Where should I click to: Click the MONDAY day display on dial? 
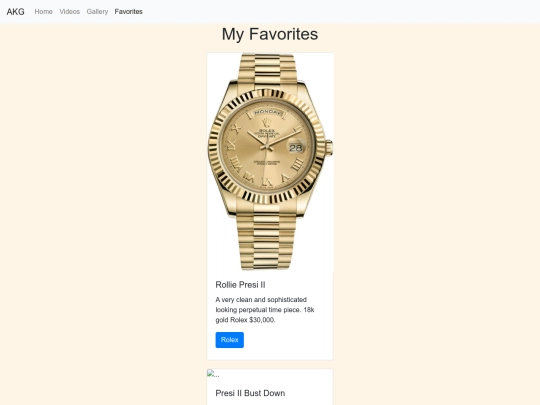click(x=267, y=112)
